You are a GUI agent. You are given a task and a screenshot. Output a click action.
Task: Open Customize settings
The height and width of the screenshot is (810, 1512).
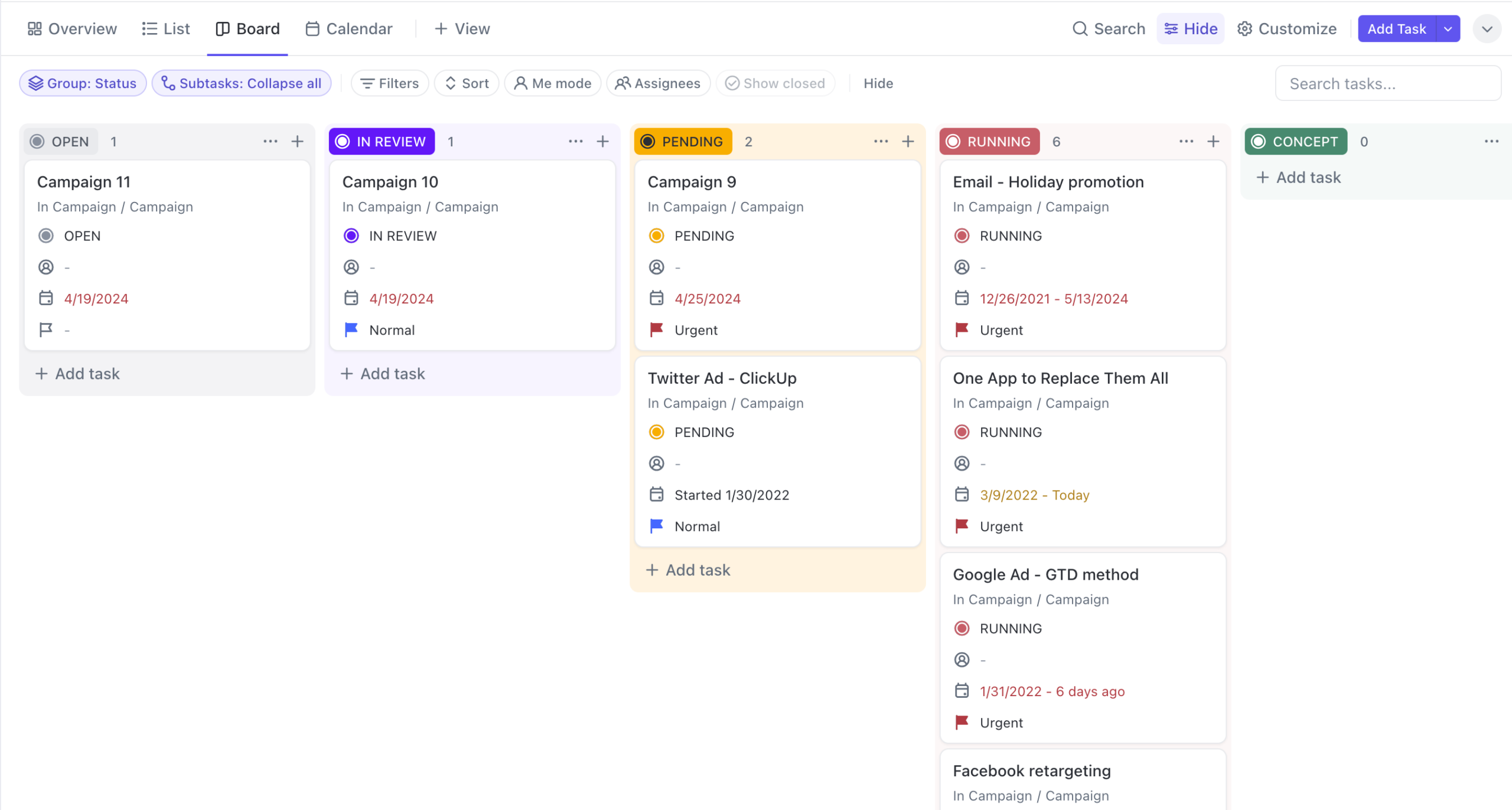(x=1286, y=28)
